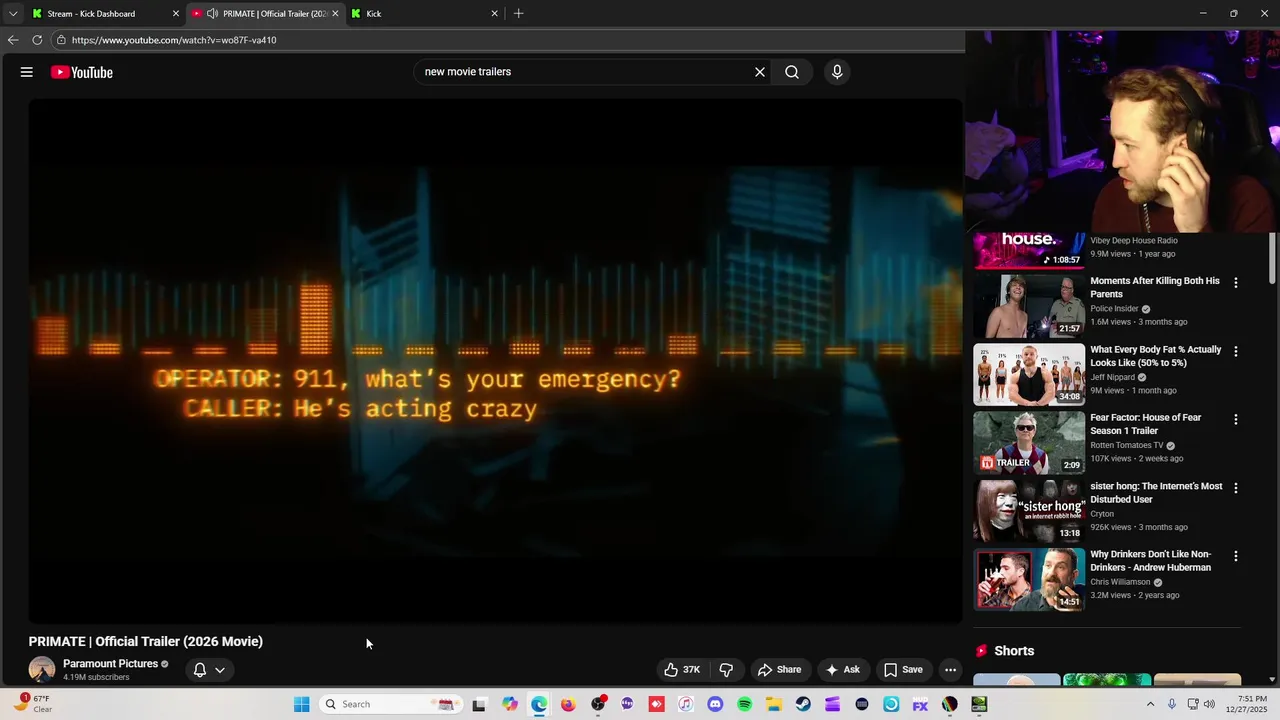Go back with the browser back arrow

click(13, 40)
